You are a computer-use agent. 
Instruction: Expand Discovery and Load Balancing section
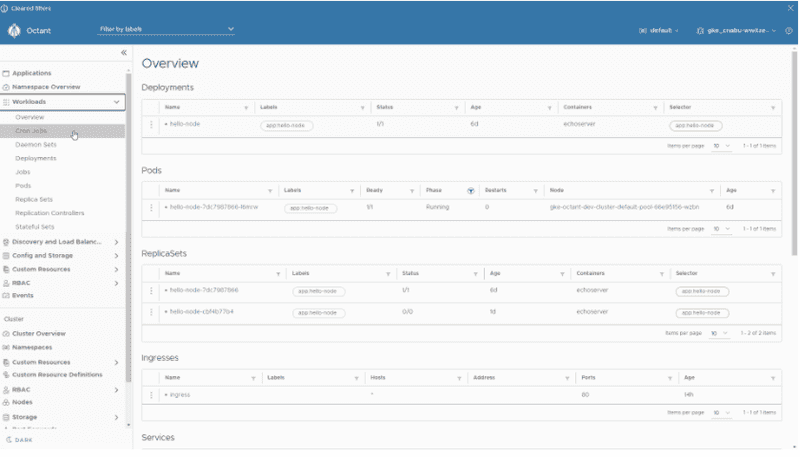point(116,241)
